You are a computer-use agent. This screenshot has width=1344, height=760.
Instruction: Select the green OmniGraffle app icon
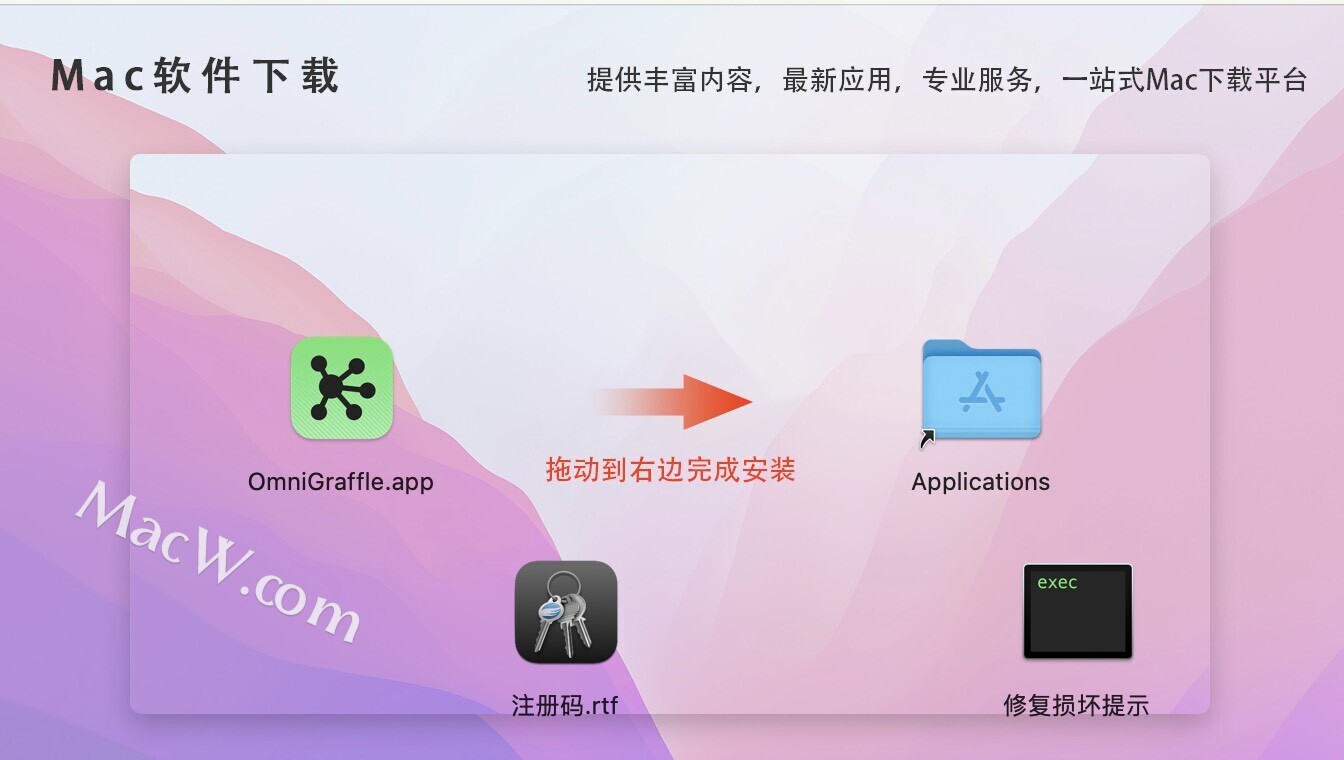point(342,388)
